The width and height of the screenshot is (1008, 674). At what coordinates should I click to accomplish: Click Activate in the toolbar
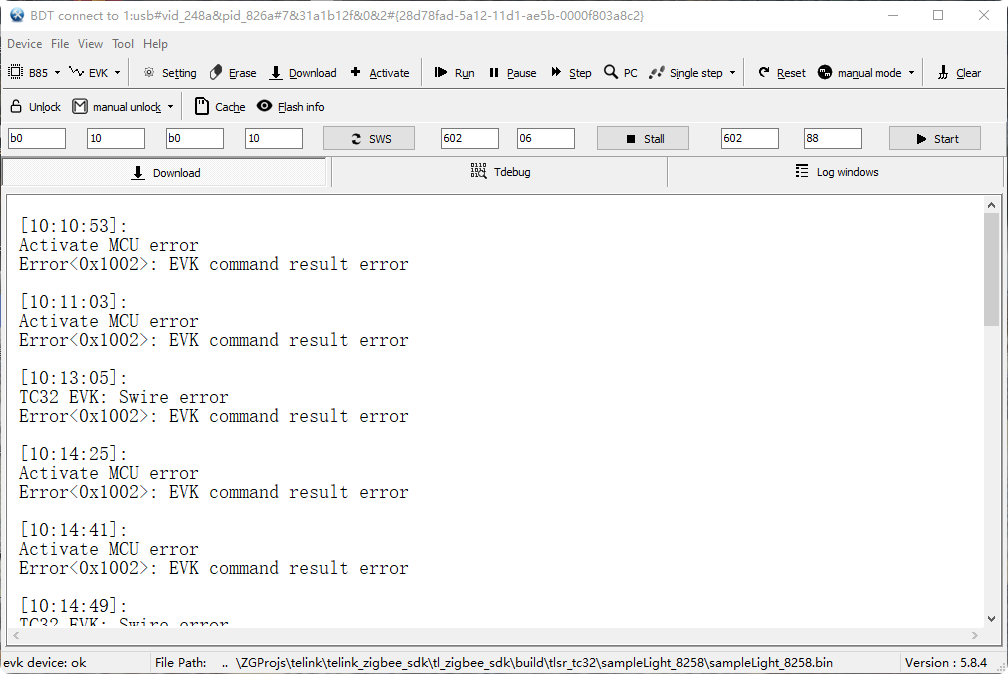pyautogui.click(x=380, y=73)
